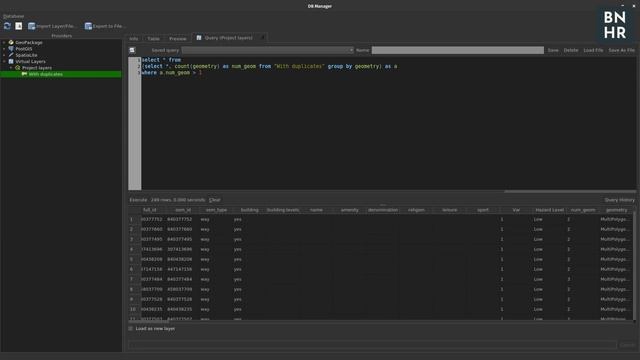
Task: Click the Refresh toolbar icon
Action: click(7, 26)
